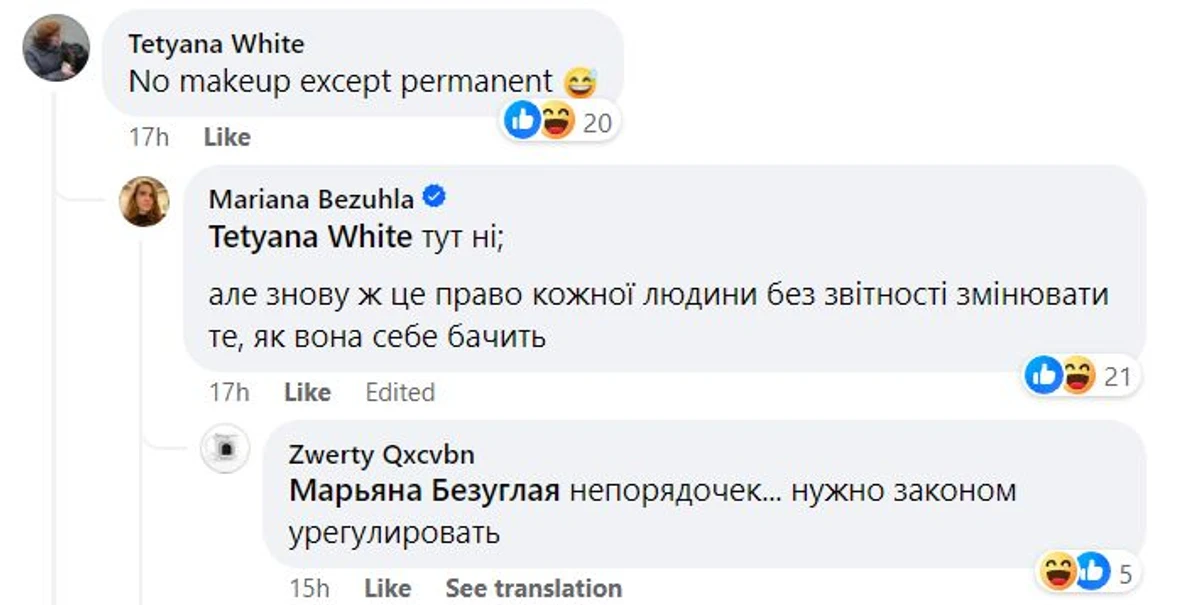Click the reaction count 20

pyautogui.click(x=596, y=121)
